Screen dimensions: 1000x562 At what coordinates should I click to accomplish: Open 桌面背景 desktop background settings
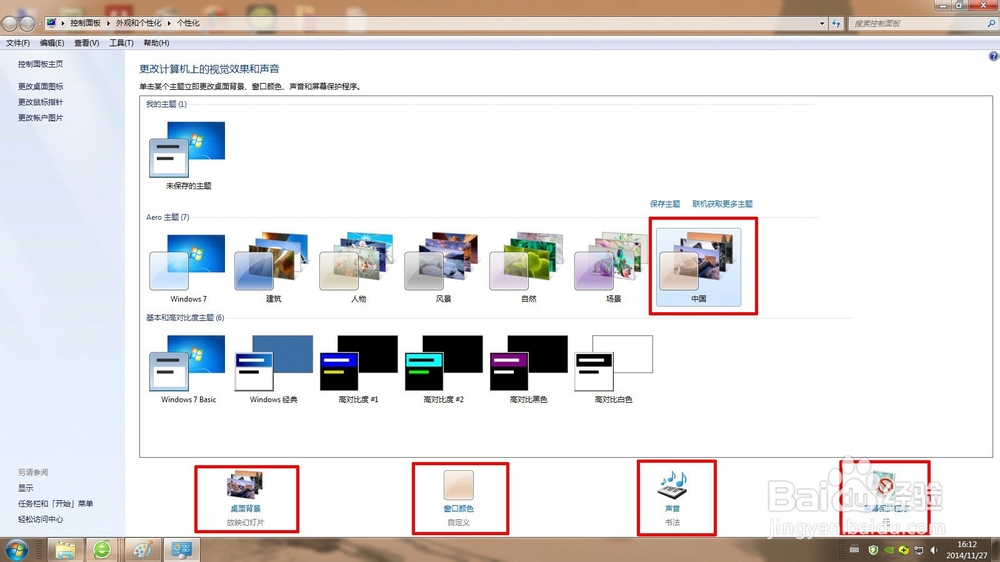click(x=246, y=498)
